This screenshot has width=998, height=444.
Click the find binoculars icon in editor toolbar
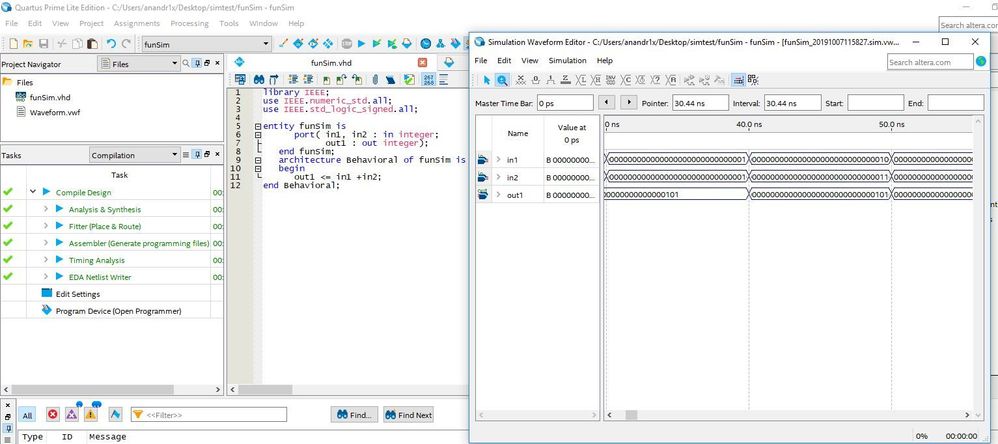point(258,79)
